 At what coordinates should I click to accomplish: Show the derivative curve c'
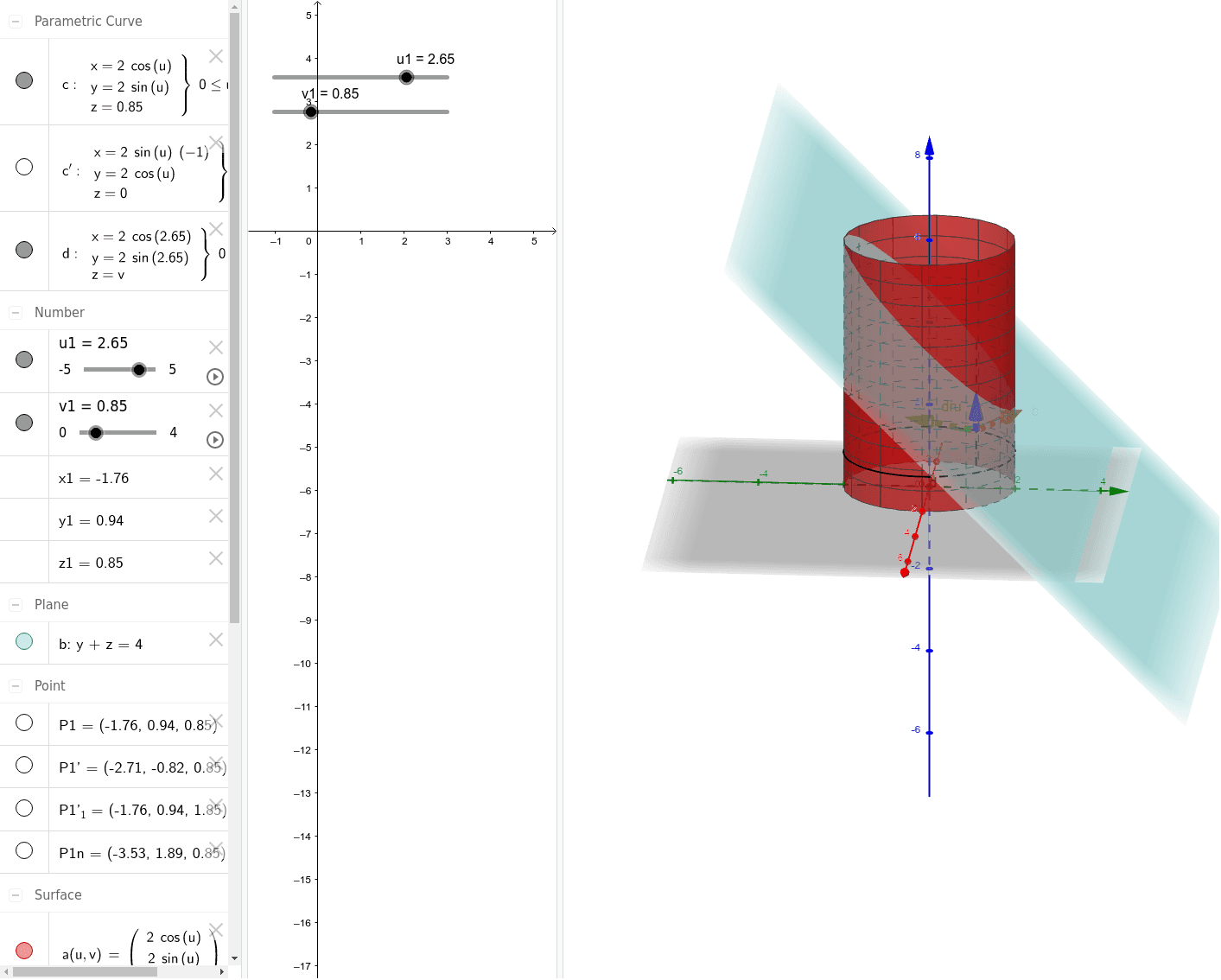click(24, 167)
